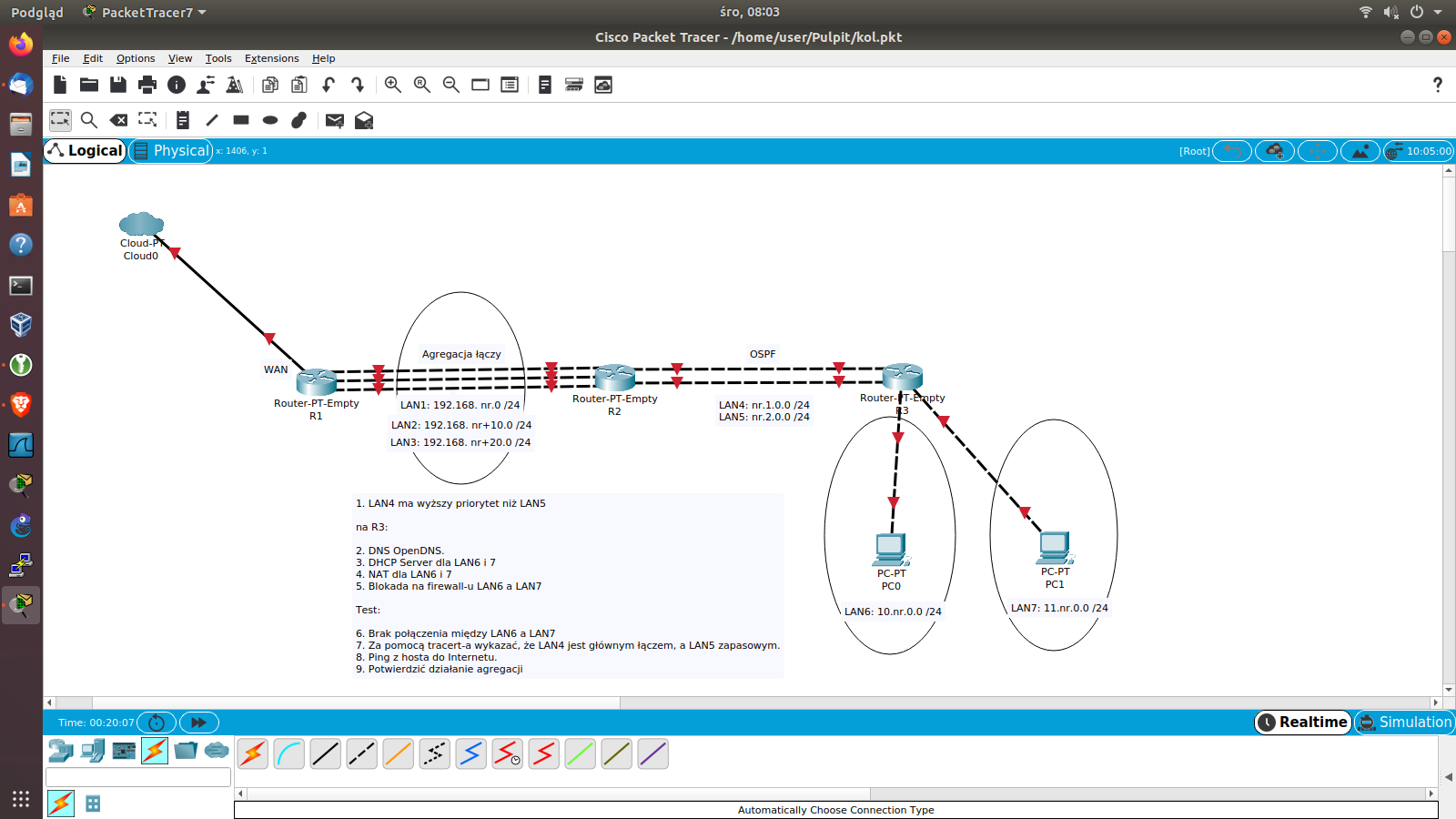Click the Save file toolbar icon

click(118, 85)
